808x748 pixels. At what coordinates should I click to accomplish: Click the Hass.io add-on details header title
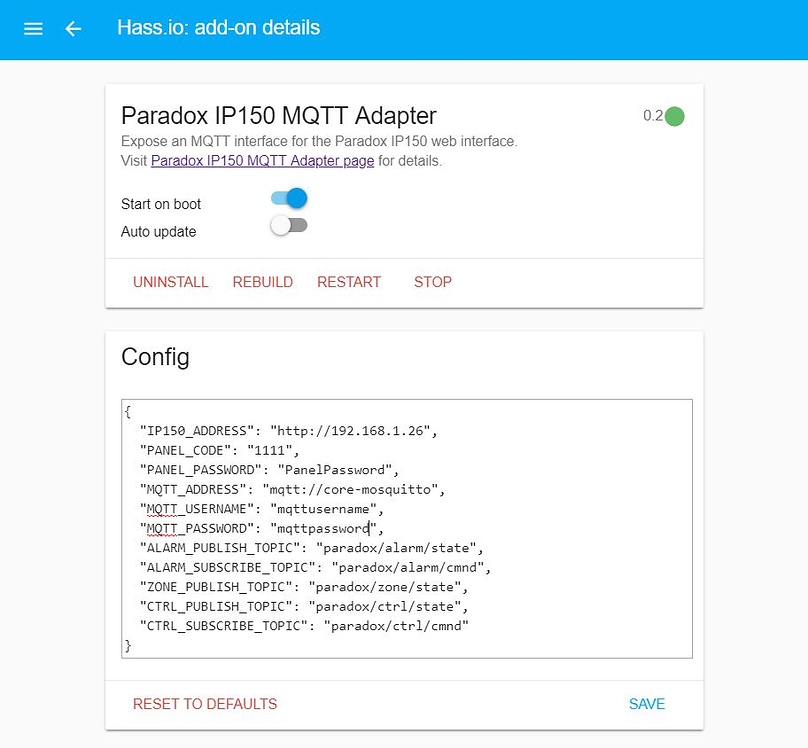[x=218, y=28]
